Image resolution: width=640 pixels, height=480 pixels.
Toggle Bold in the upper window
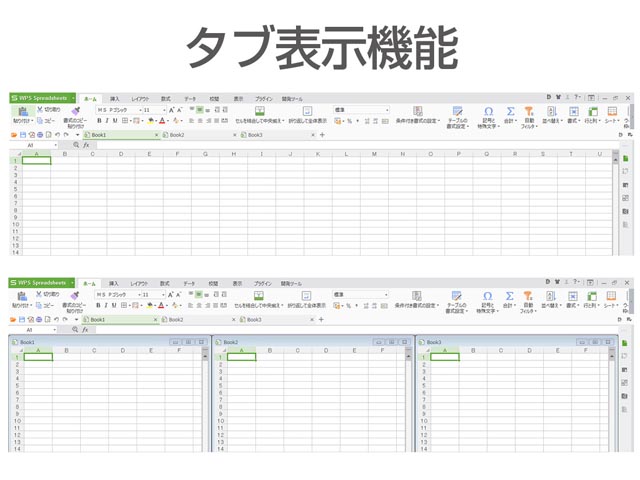[99, 121]
